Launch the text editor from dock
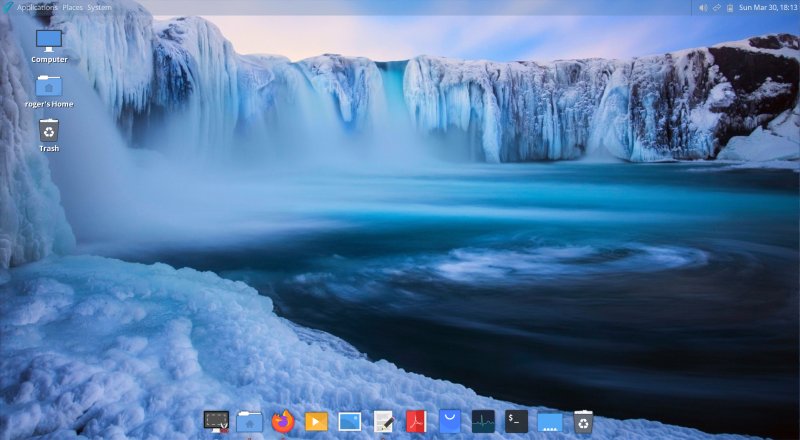 (383, 421)
